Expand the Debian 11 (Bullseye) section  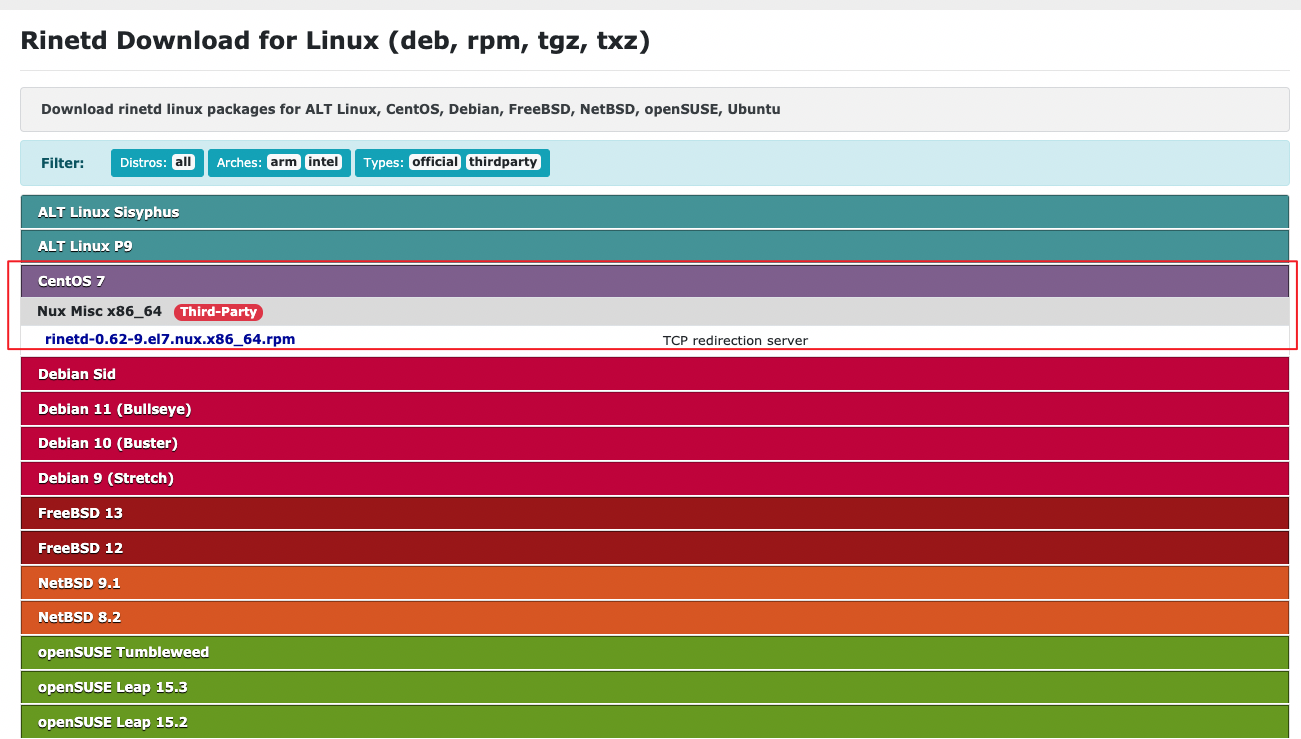pos(655,409)
